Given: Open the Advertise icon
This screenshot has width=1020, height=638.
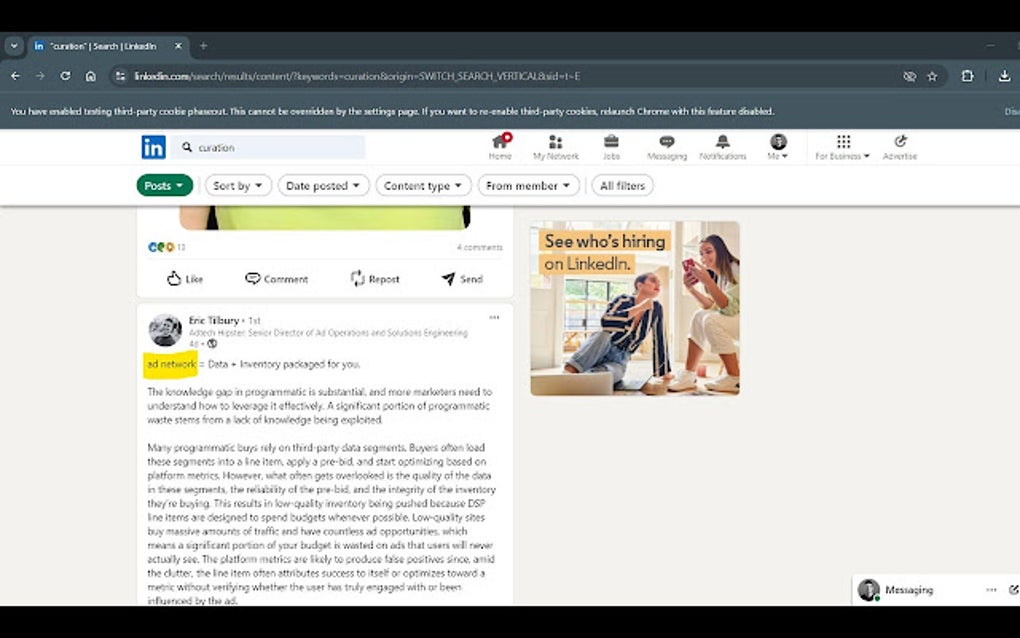Looking at the screenshot, I should coord(900,147).
